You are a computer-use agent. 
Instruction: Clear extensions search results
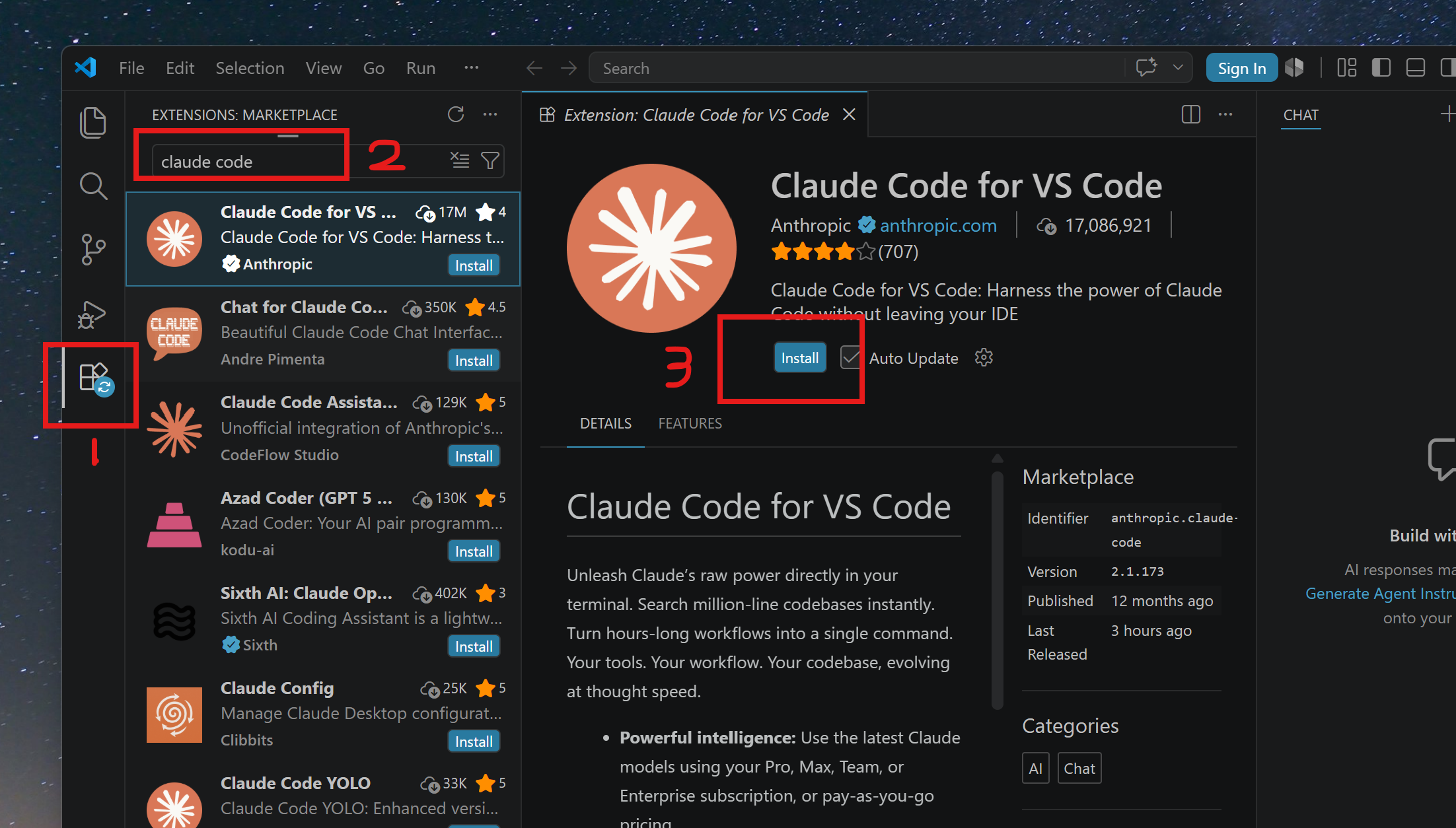(460, 160)
